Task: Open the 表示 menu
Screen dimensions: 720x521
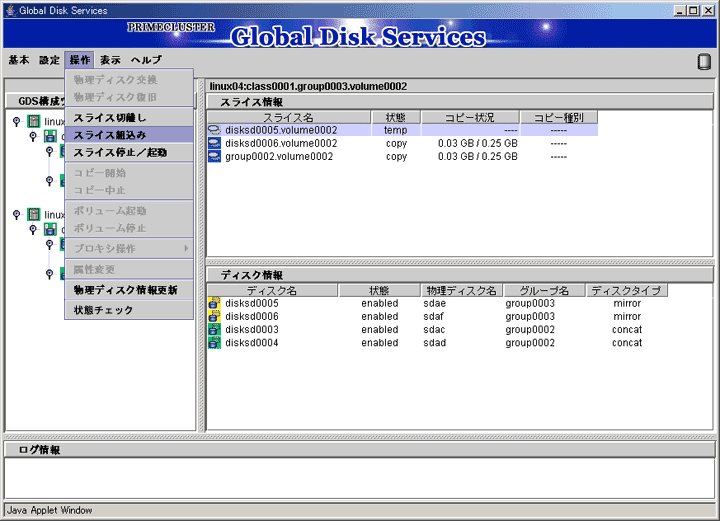Action: tap(110, 60)
